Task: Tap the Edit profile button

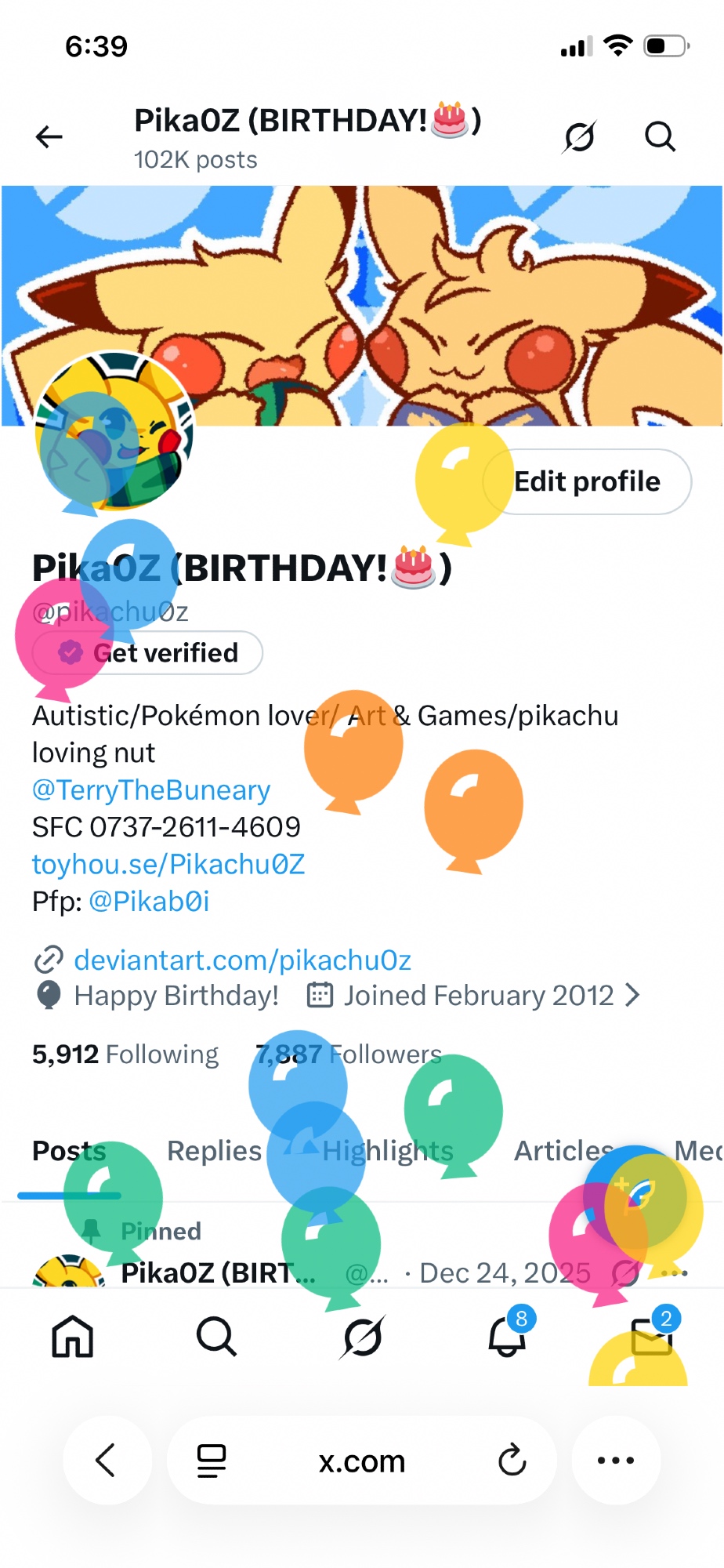Action: 587,481
